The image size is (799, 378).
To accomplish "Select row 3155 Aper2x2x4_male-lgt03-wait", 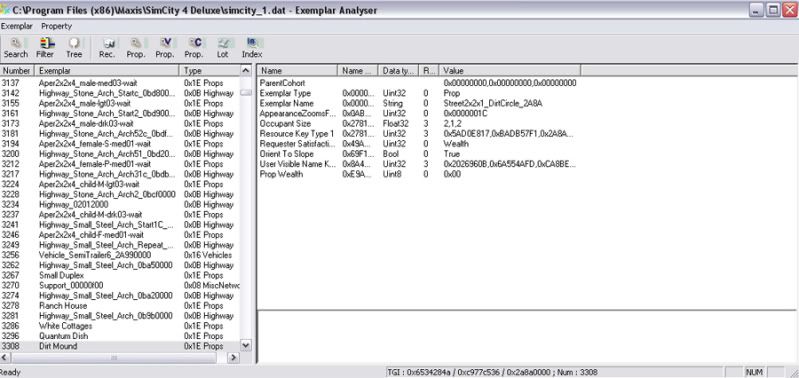I will [x=120, y=103].
